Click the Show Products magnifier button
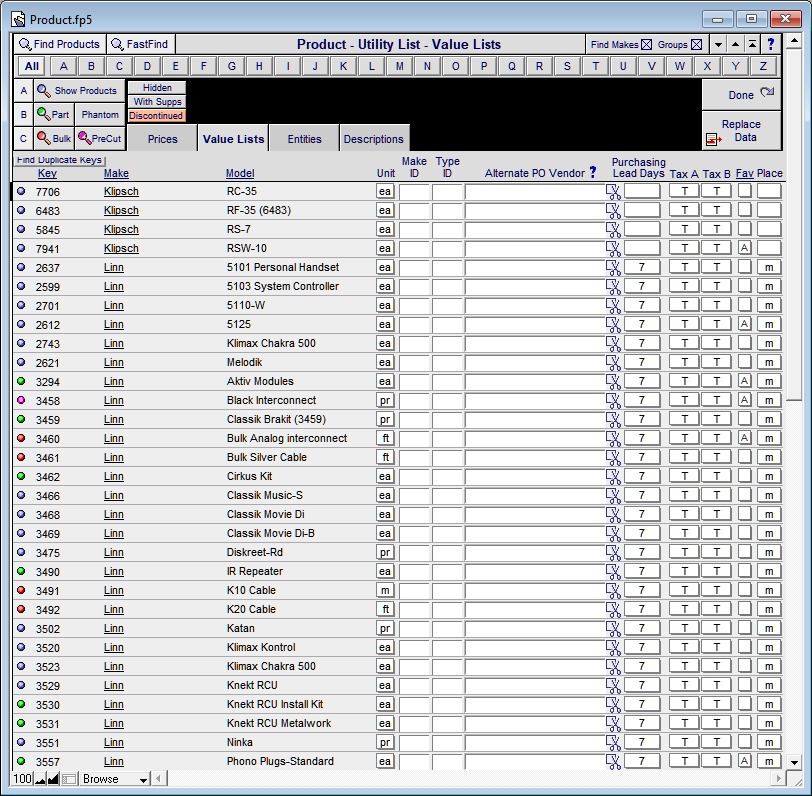 79,91
